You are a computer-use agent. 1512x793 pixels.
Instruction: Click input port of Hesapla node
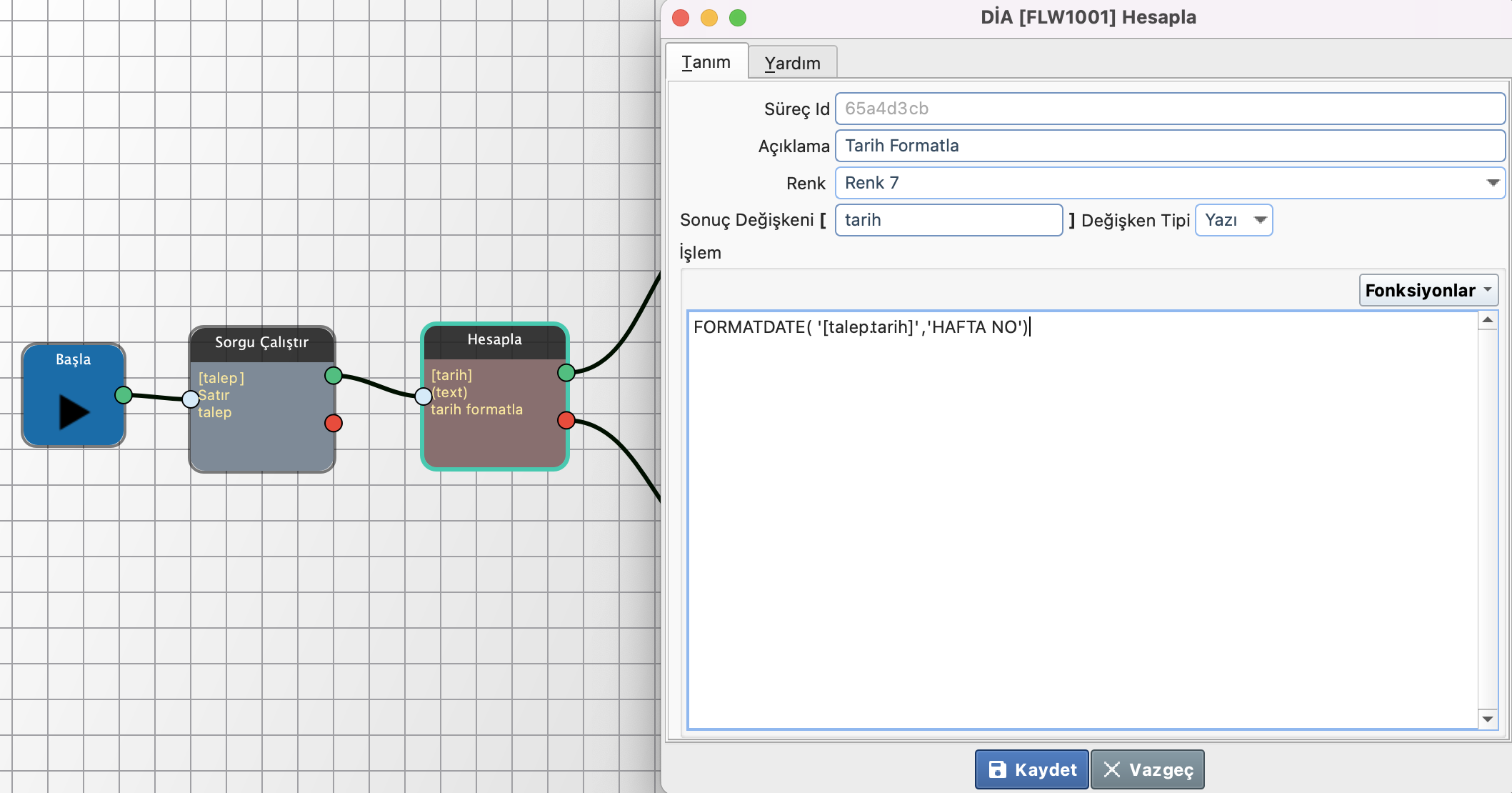424,396
